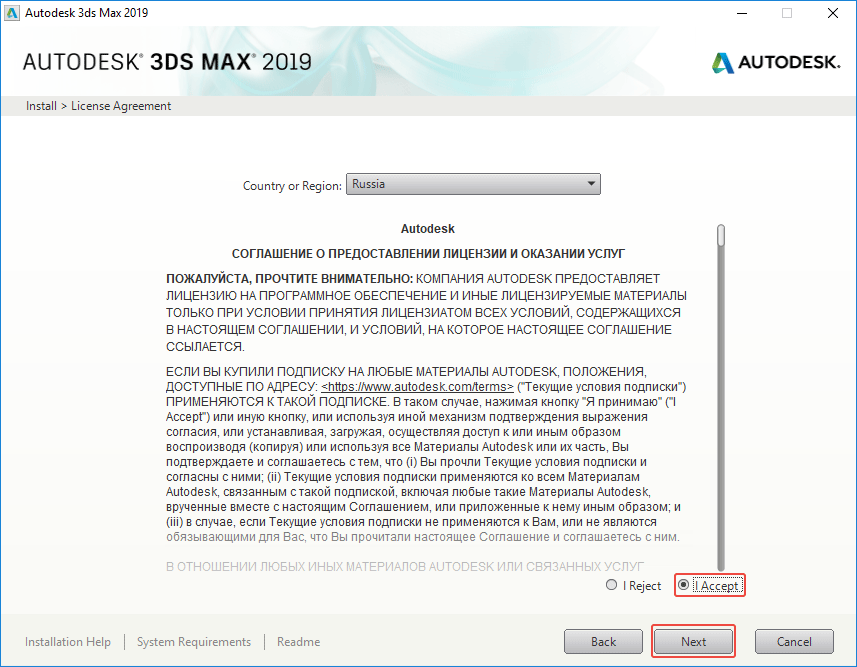The image size is (857, 667).
Task: Click the Next button
Action: [693, 641]
